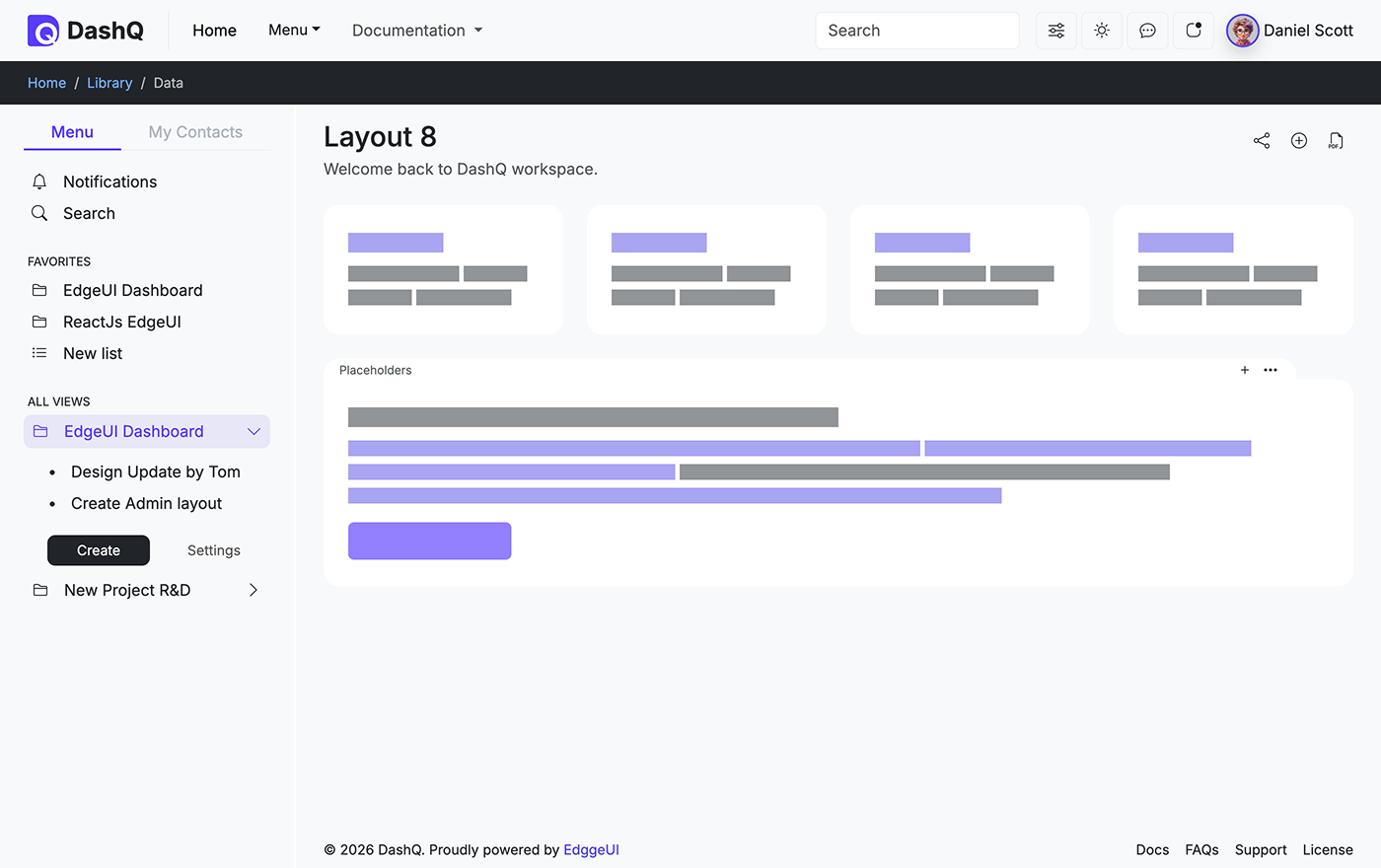Open chat via the speech bubble icon
This screenshot has height=868, width=1381.
click(1147, 31)
